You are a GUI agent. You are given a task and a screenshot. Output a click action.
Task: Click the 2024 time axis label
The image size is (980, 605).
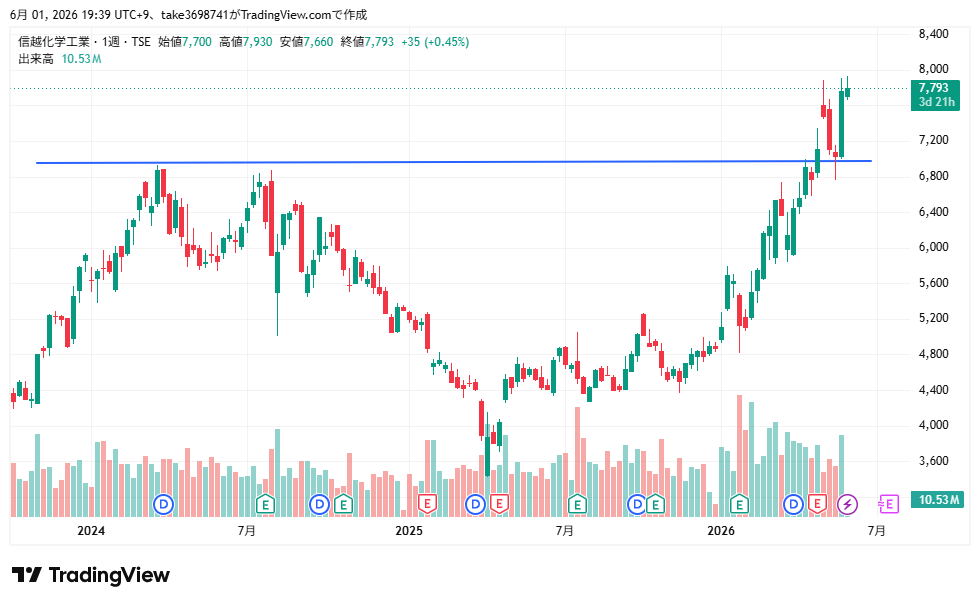[x=91, y=531]
